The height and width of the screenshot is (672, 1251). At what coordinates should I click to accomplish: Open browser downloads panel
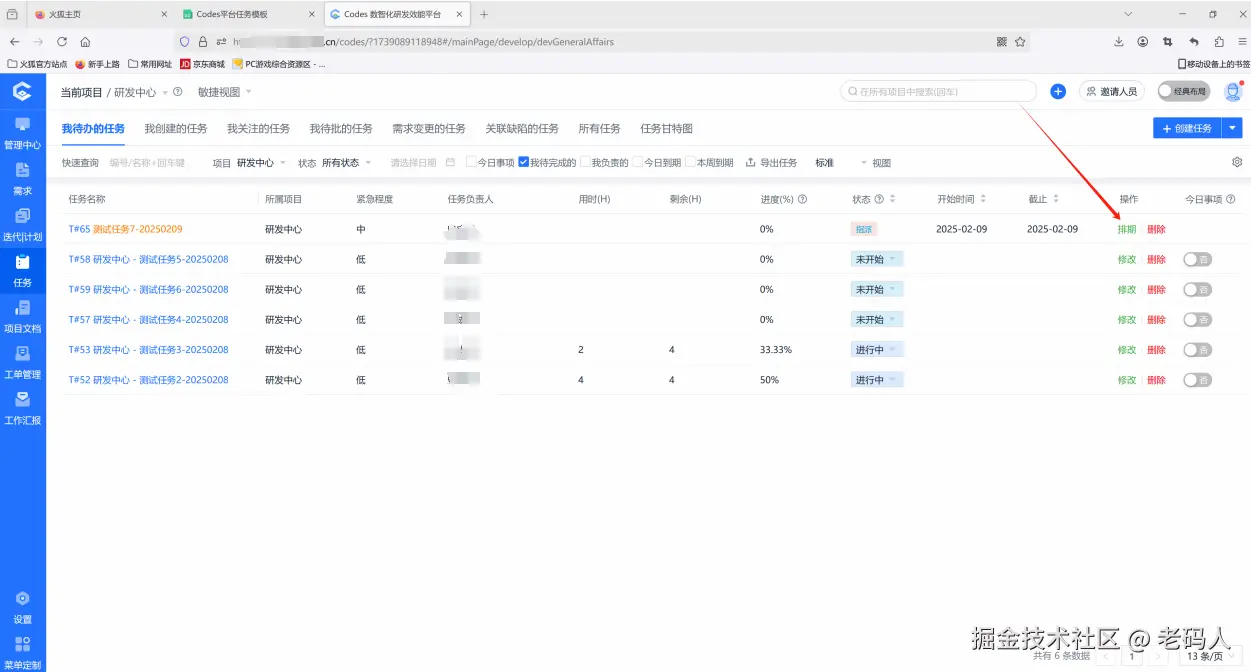point(1119,42)
